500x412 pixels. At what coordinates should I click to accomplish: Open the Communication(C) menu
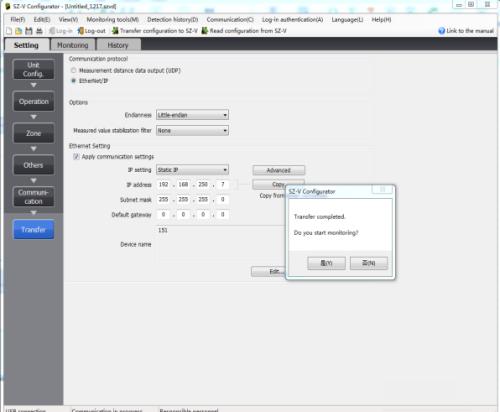coord(230,20)
